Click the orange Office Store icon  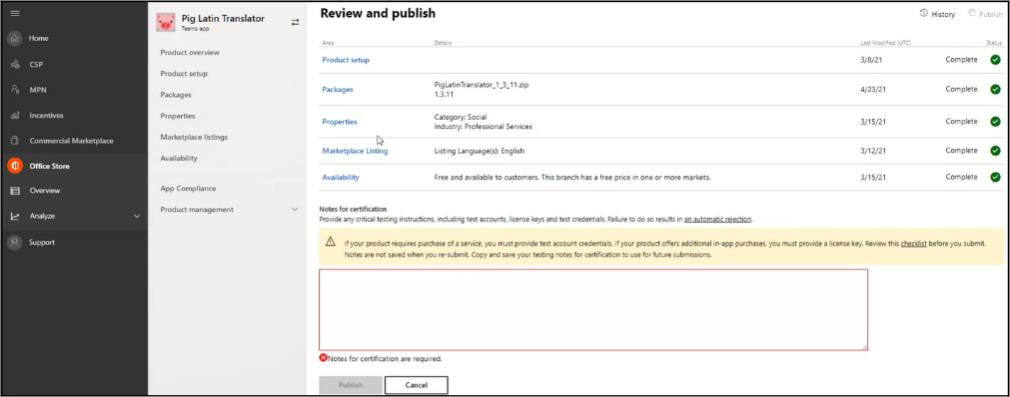(x=15, y=166)
